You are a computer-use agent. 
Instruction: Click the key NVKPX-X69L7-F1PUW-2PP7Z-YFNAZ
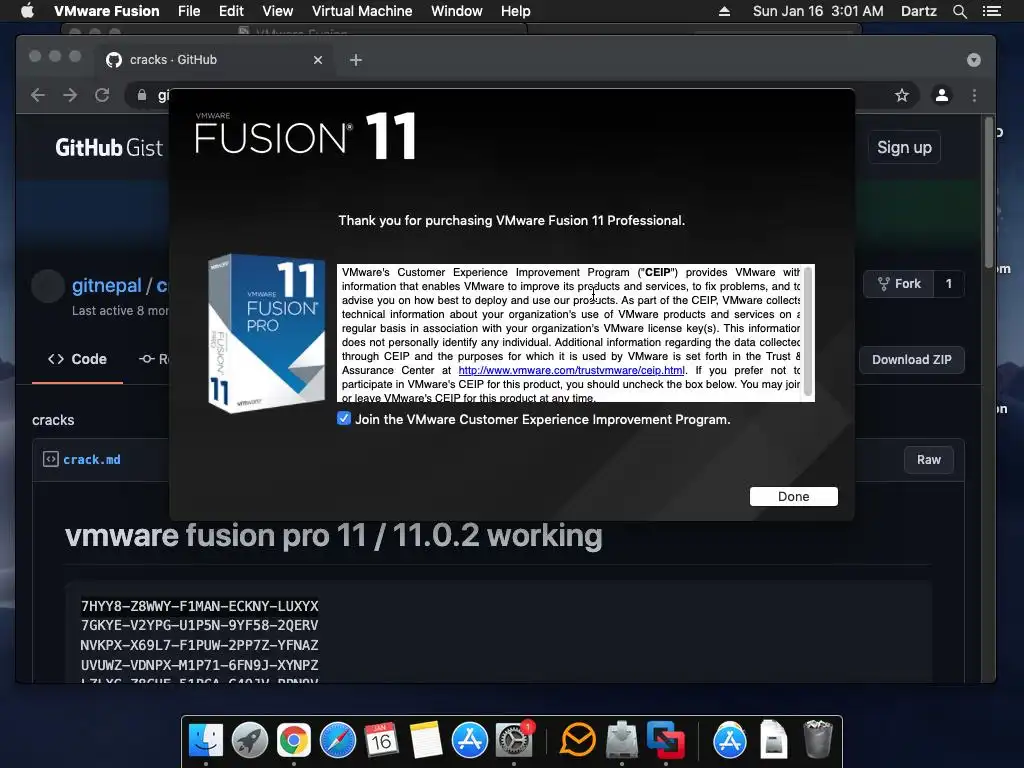click(x=199, y=645)
